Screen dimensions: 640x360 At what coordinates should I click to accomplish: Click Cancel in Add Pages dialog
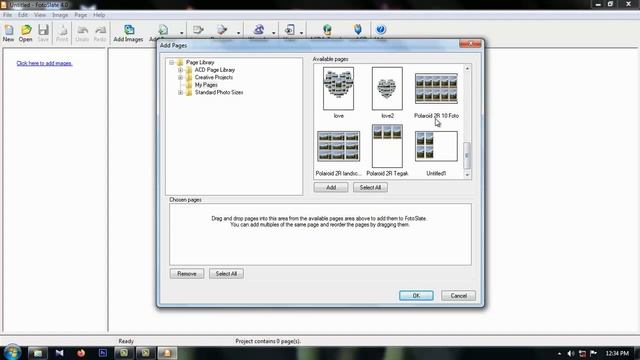458,296
